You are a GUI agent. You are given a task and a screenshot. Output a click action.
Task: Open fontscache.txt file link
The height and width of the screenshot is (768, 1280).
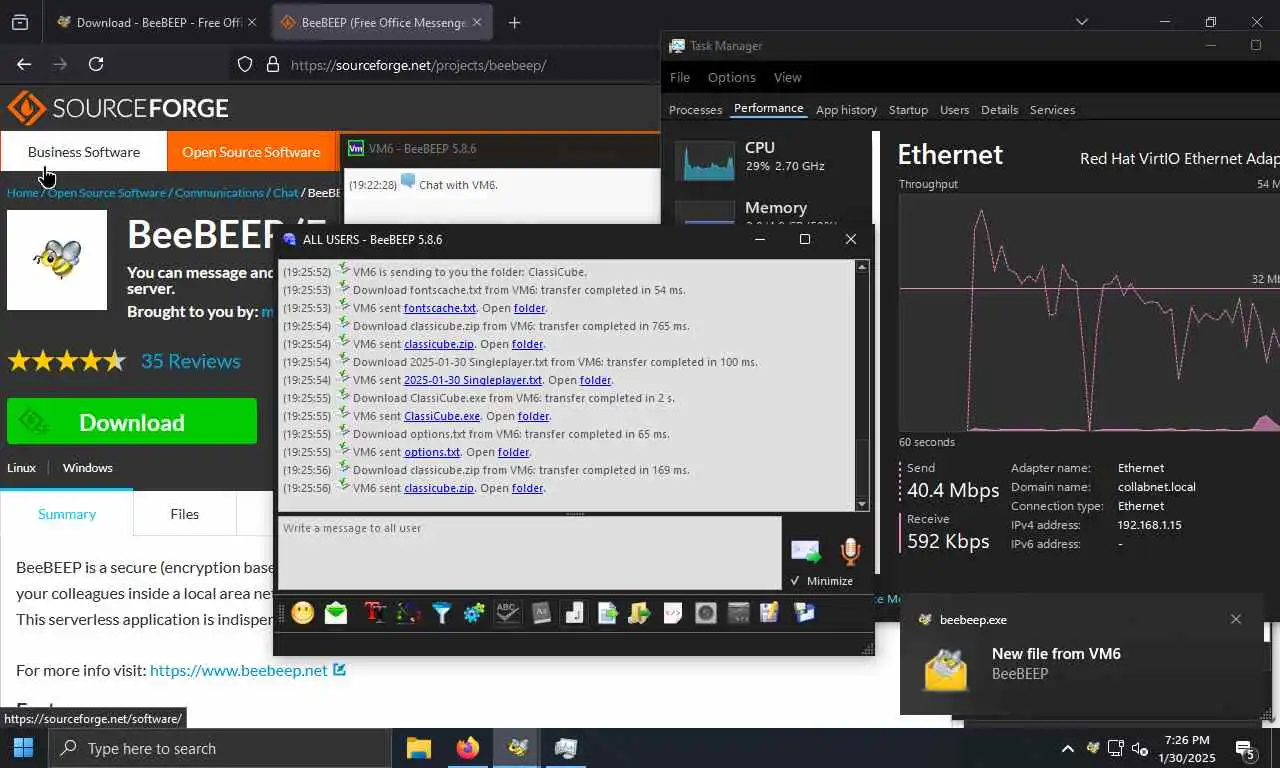440,308
